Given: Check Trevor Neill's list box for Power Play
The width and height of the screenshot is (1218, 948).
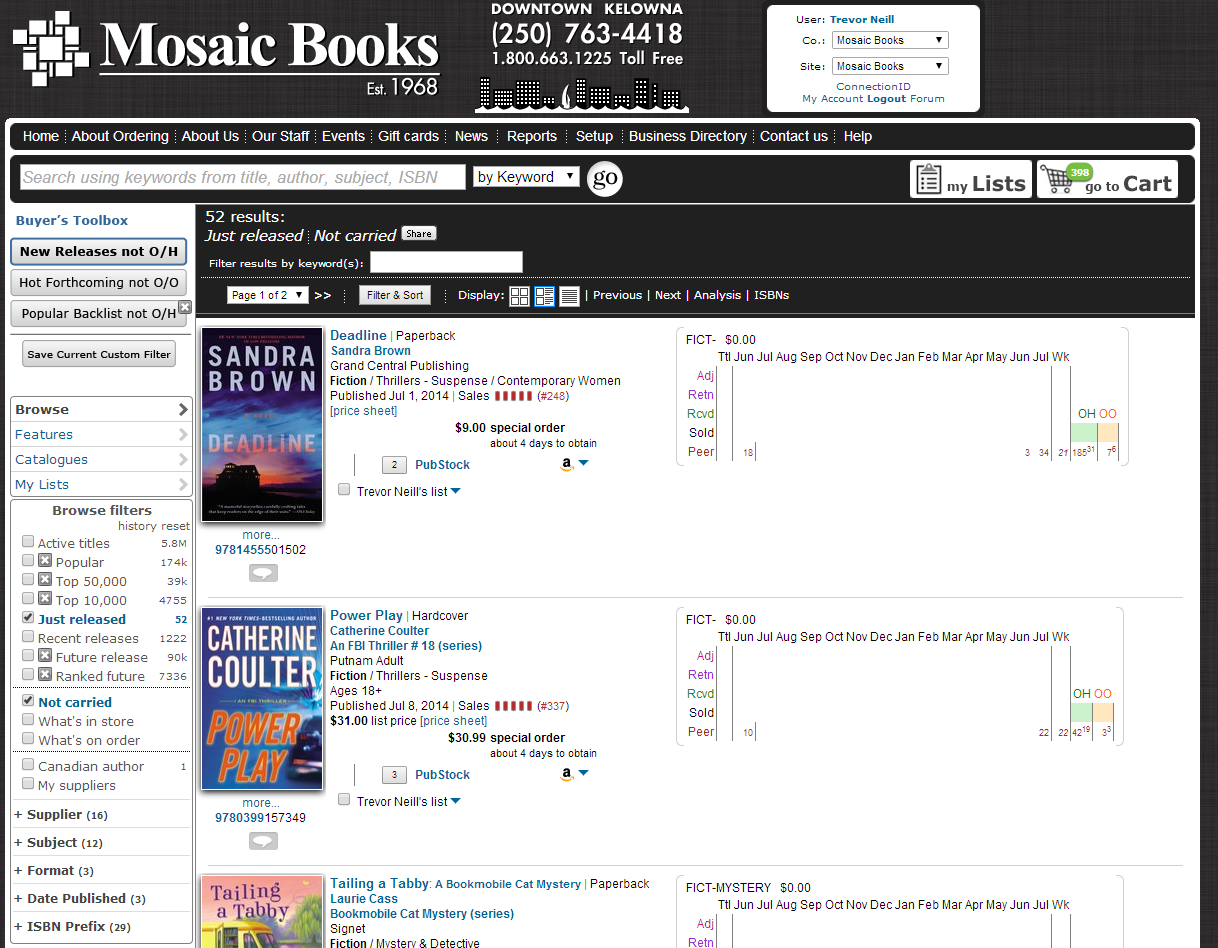Looking at the screenshot, I should [x=344, y=800].
